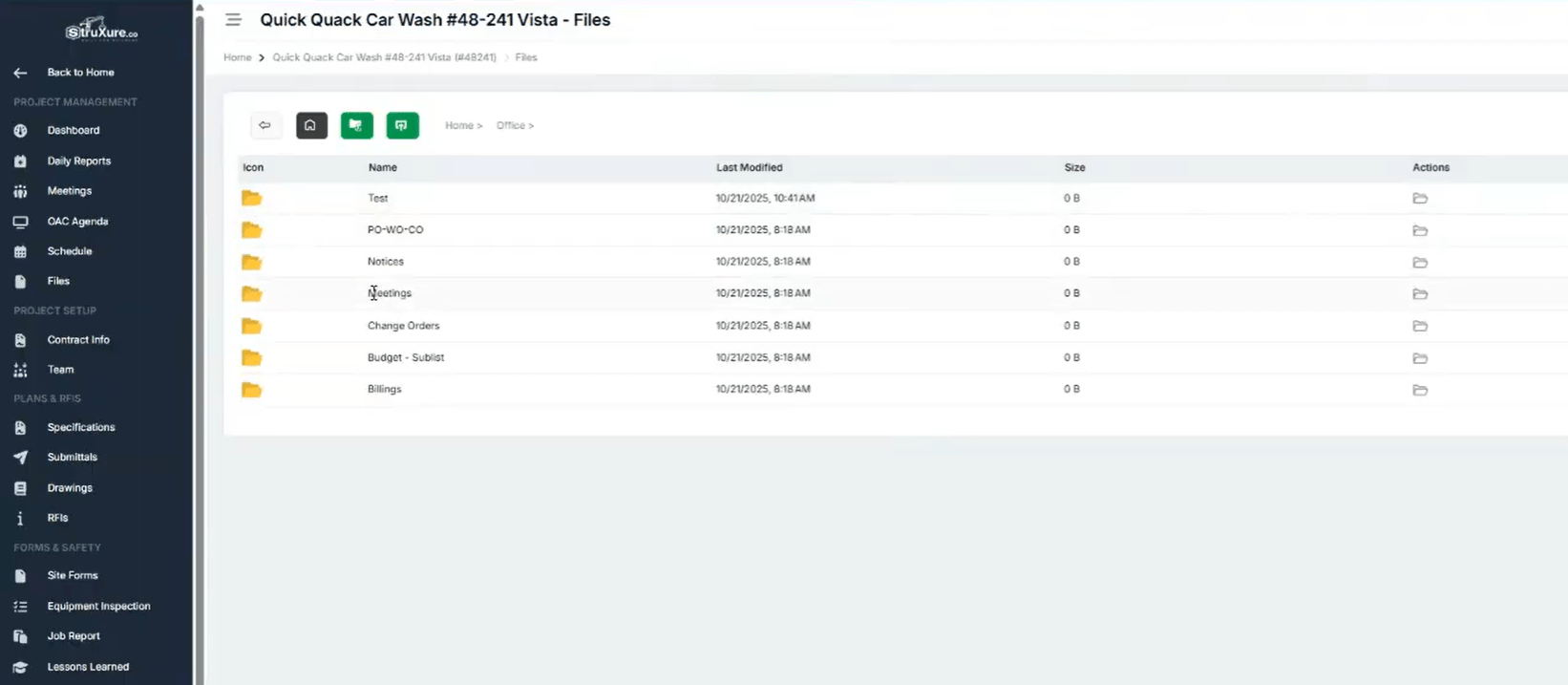Screen dimensions: 1568x685
Task: Click the second green upload button
Action: tap(402, 125)
